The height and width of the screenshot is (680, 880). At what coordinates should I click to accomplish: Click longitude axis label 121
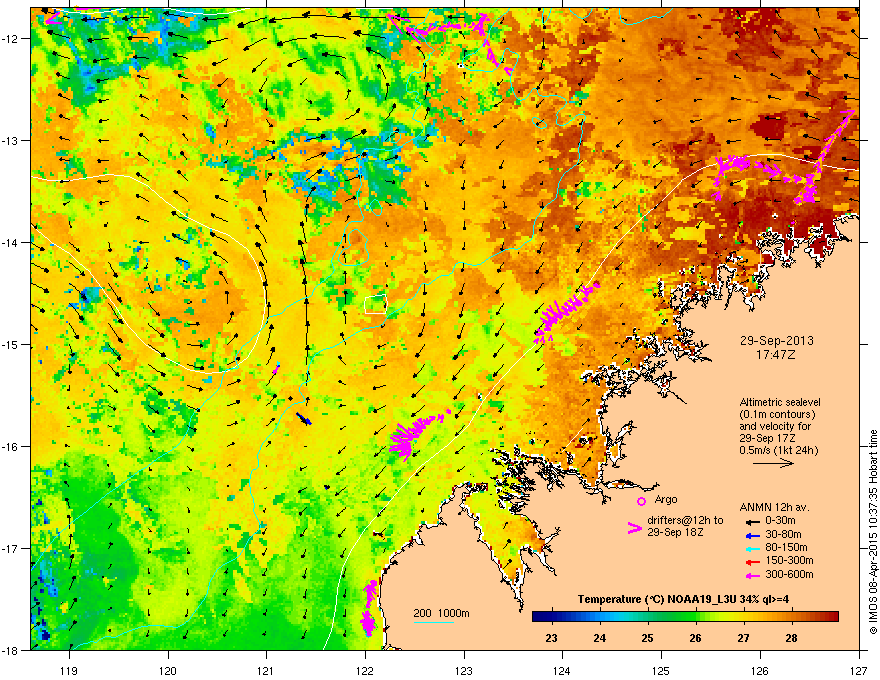tap(266, 670)
